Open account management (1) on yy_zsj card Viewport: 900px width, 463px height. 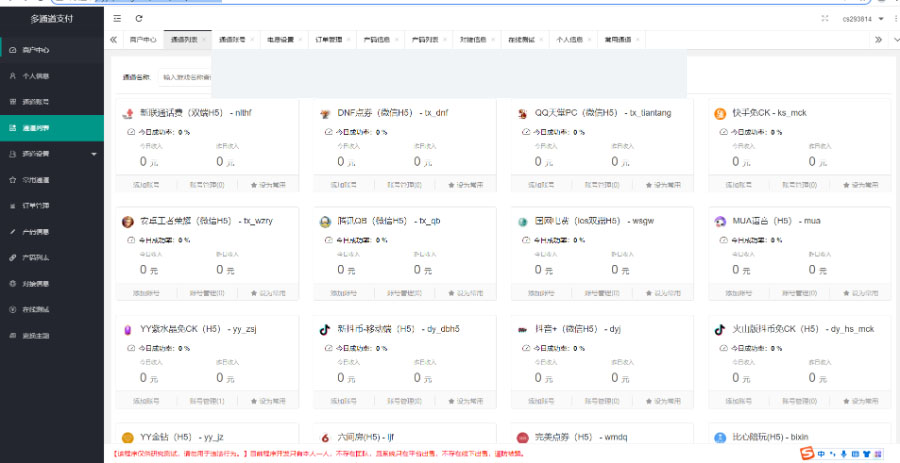(x=207, y=401)
